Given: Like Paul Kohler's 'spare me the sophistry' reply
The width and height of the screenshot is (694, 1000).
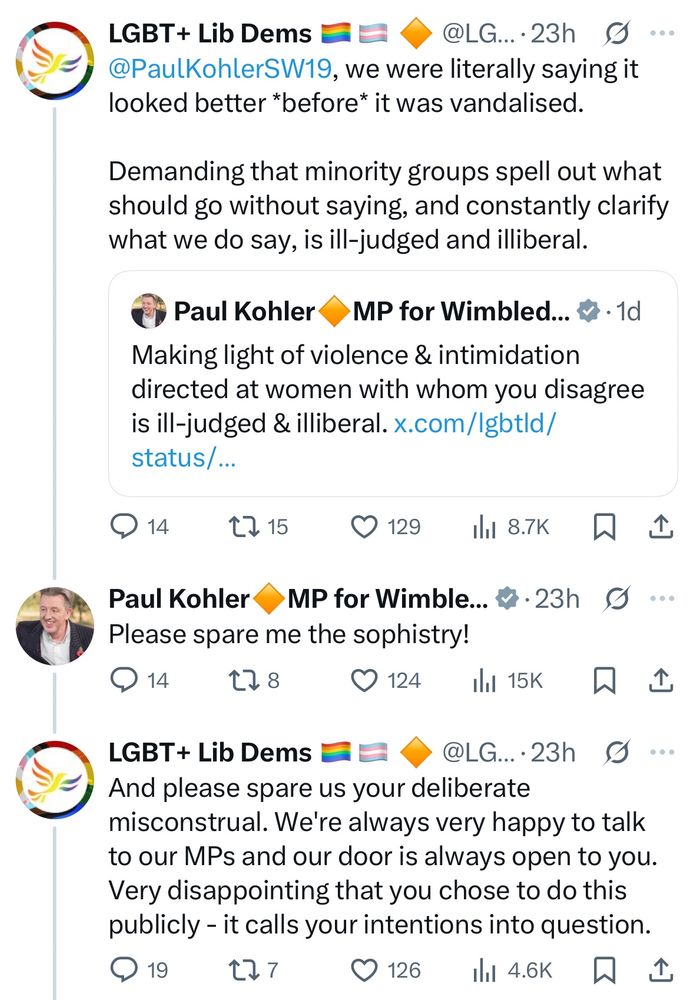Looking at the screenshot, I should tap(367, 681).
